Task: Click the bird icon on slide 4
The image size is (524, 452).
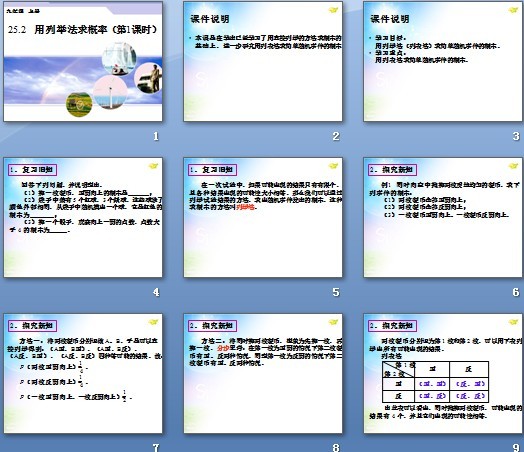Action: pos(153,166)
